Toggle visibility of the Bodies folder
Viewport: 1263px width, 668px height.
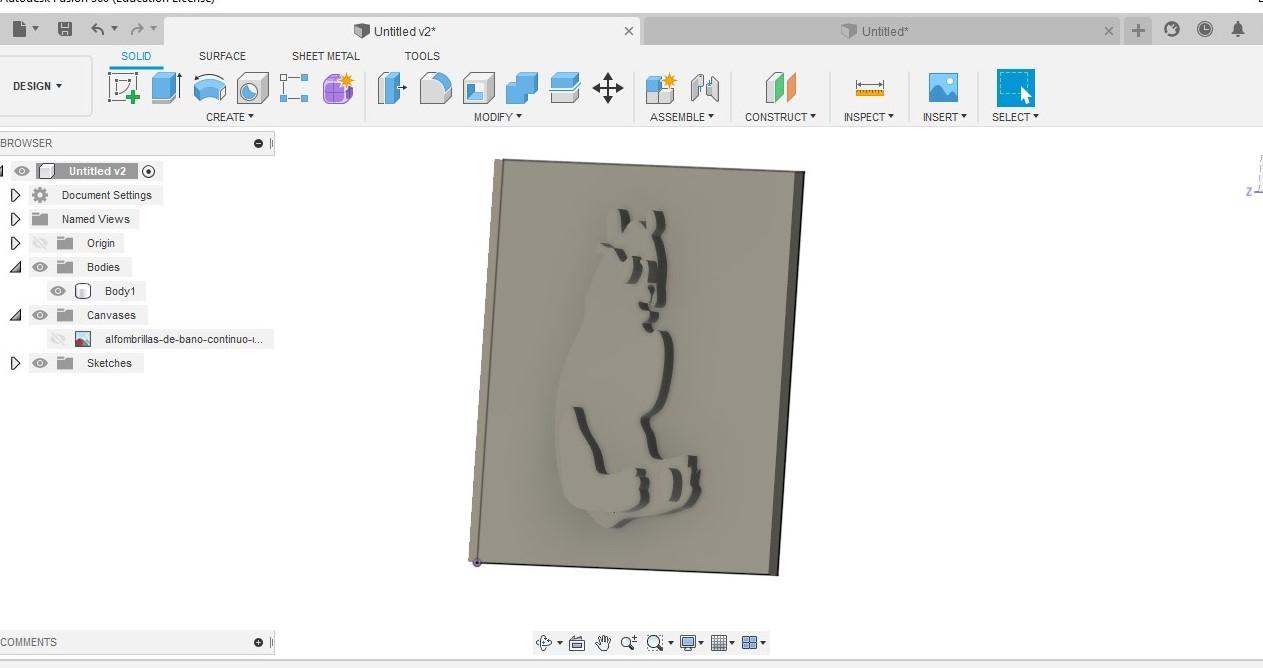point(40,267)
